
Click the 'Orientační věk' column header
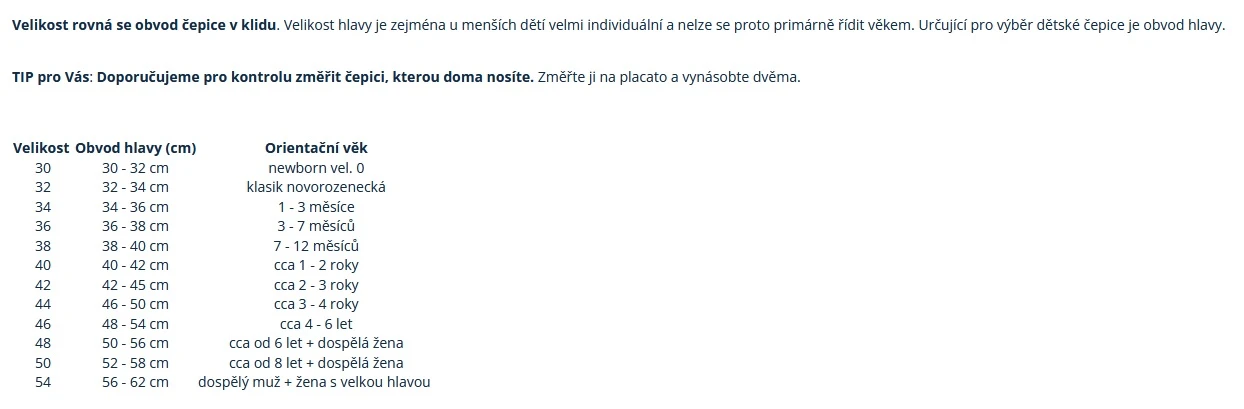(x=316, y=148)
